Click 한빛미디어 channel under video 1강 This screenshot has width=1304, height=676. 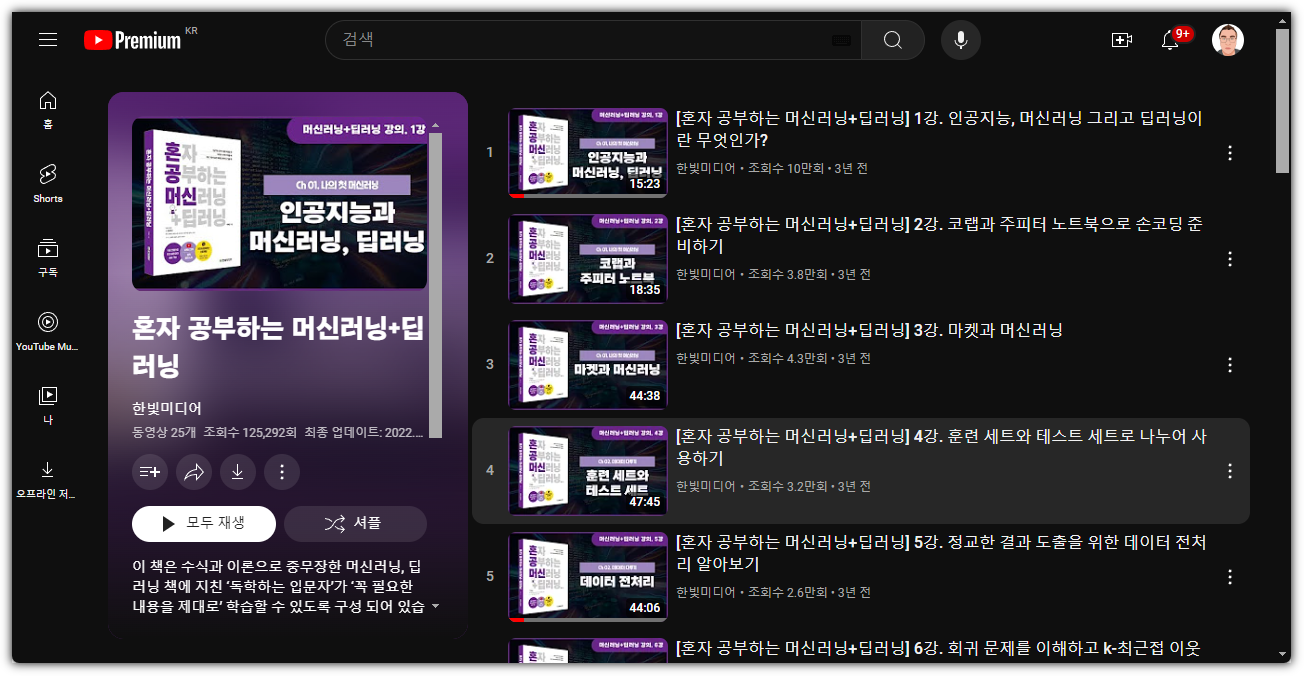[x=705, y=168]
